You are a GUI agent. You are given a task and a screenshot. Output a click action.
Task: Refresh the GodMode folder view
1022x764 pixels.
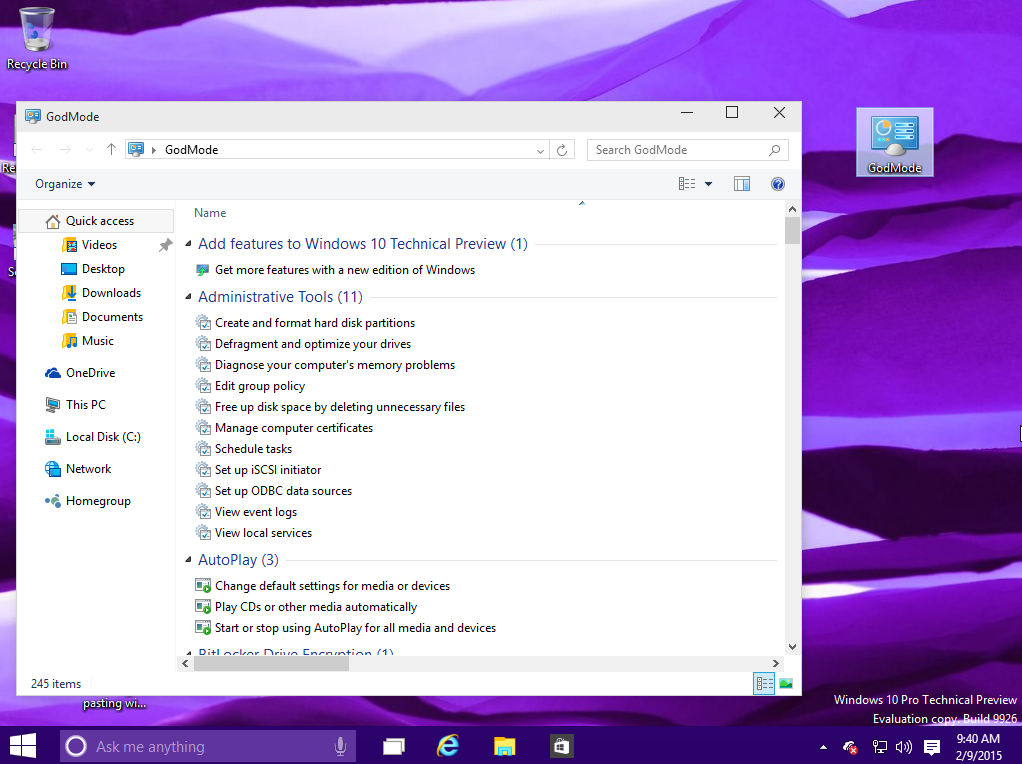coord(561,149)
